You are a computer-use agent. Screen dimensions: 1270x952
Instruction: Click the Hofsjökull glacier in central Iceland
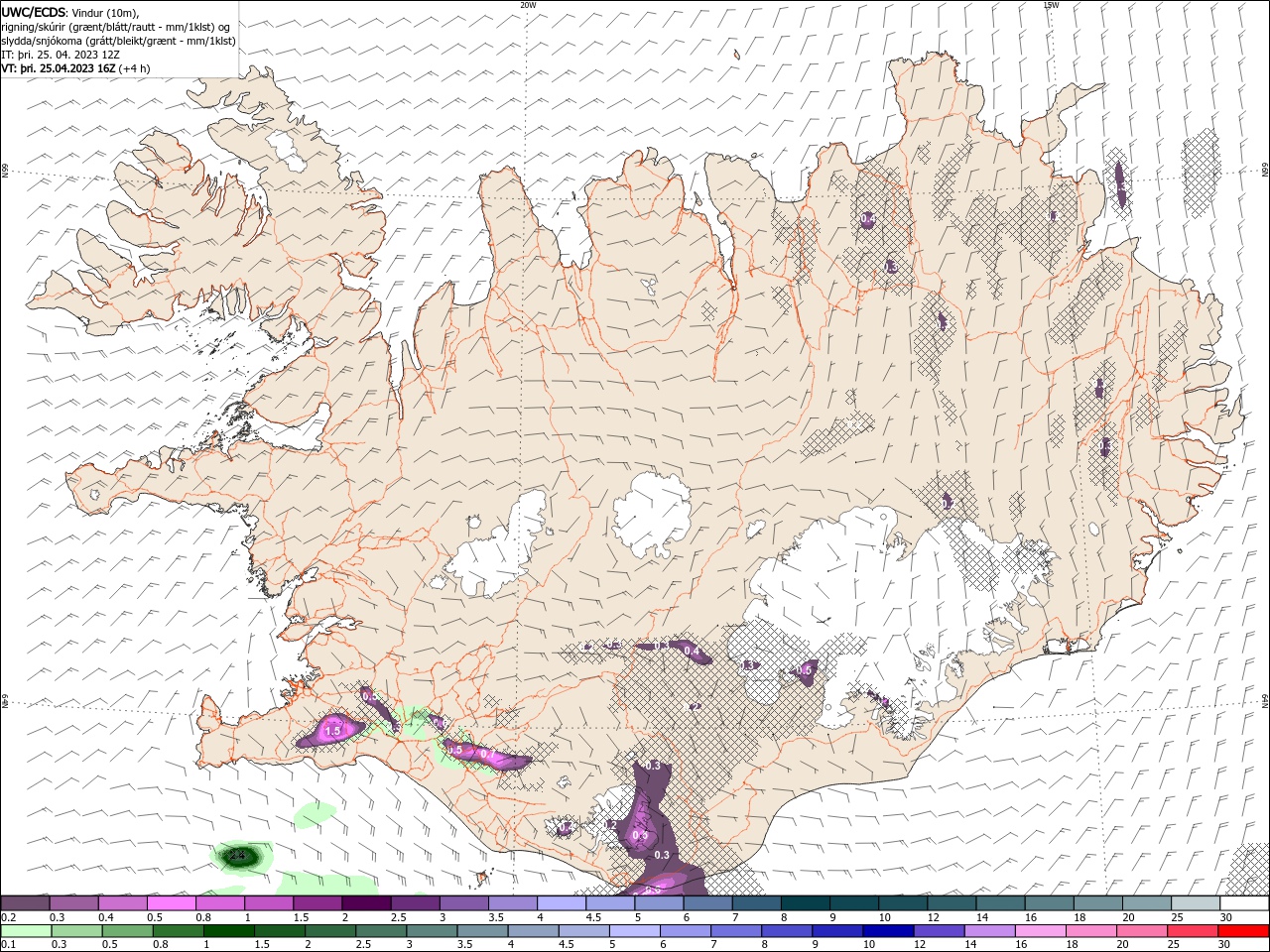[653, 514]
